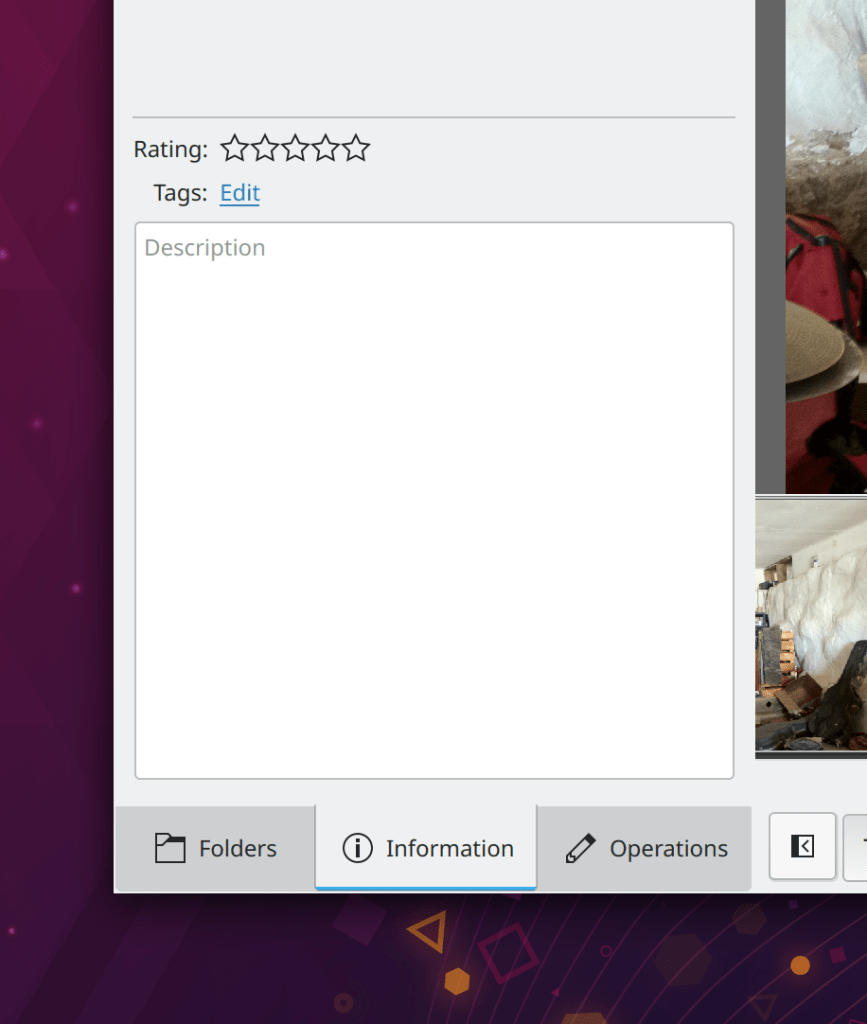Image resolution: width=867 pixels, height=1024 pixels.
Task: Click the main image preview
Action: point(825,250)
